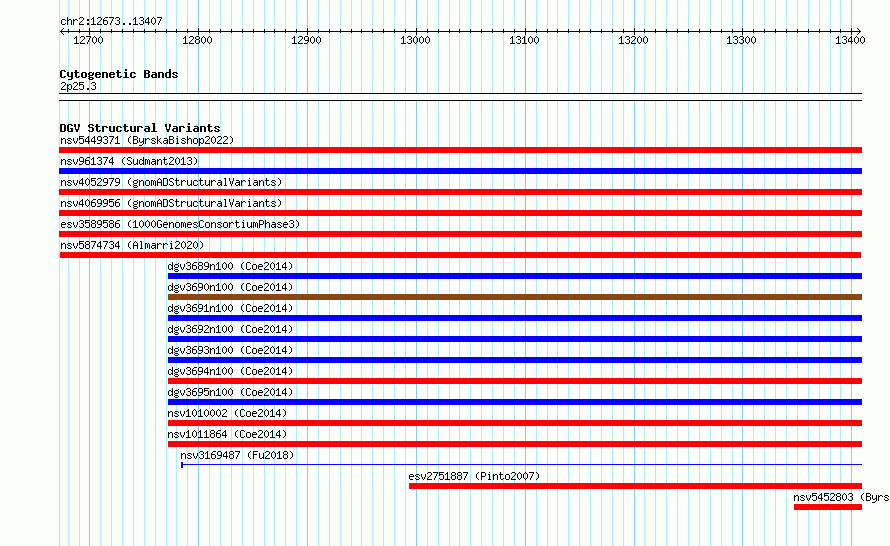Open the nsv1010002 (Coe2014) label
The height and width of the screenshot is (546, 890).
[x=227, y=413]
